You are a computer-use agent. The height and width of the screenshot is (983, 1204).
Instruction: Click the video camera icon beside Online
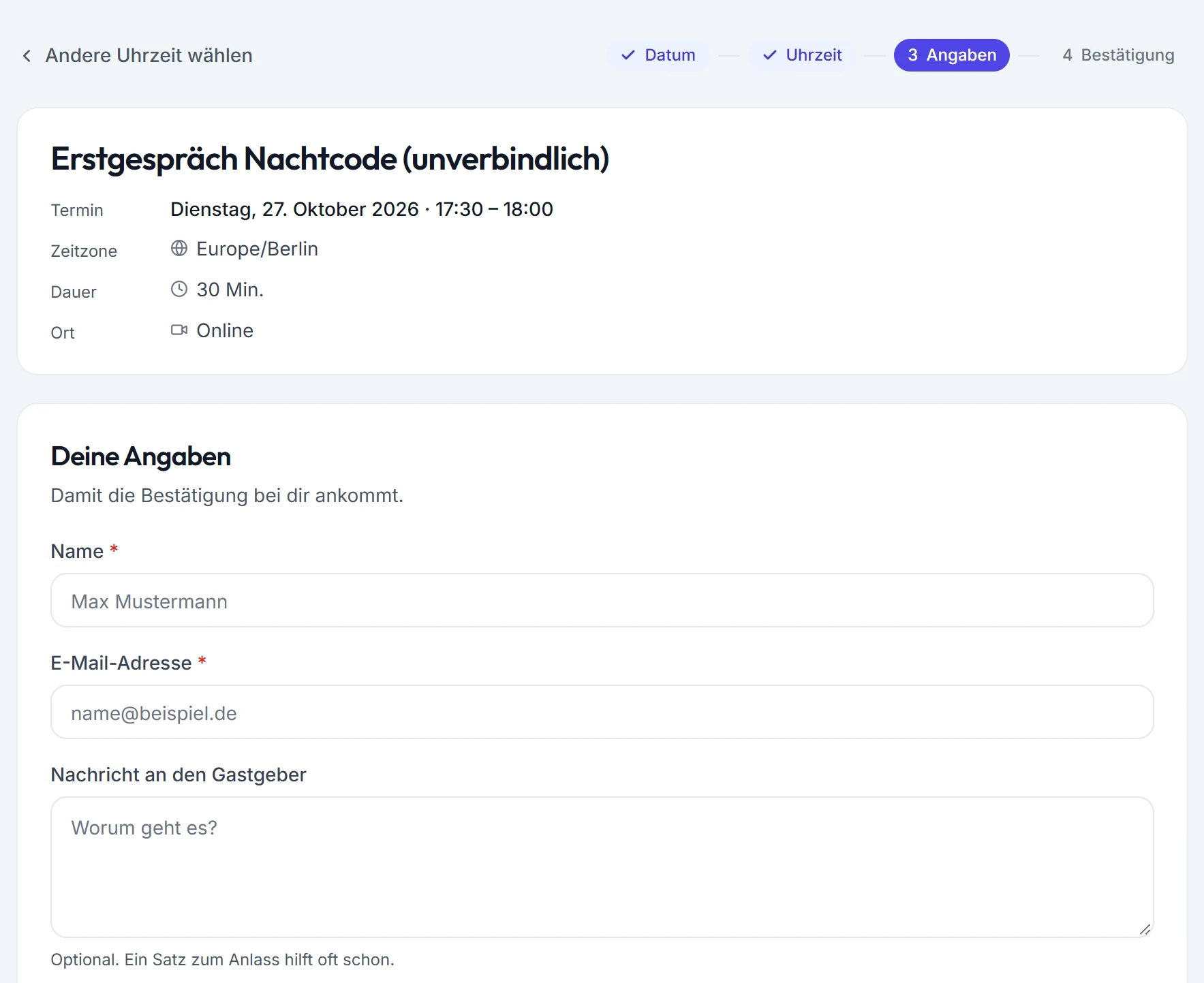pos(179,330)
